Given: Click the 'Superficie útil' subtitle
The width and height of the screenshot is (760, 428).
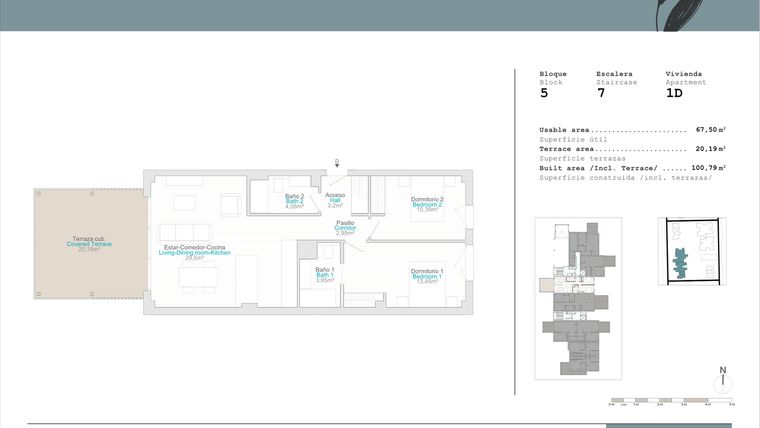Looking at the screenshot, I should 573,140.
